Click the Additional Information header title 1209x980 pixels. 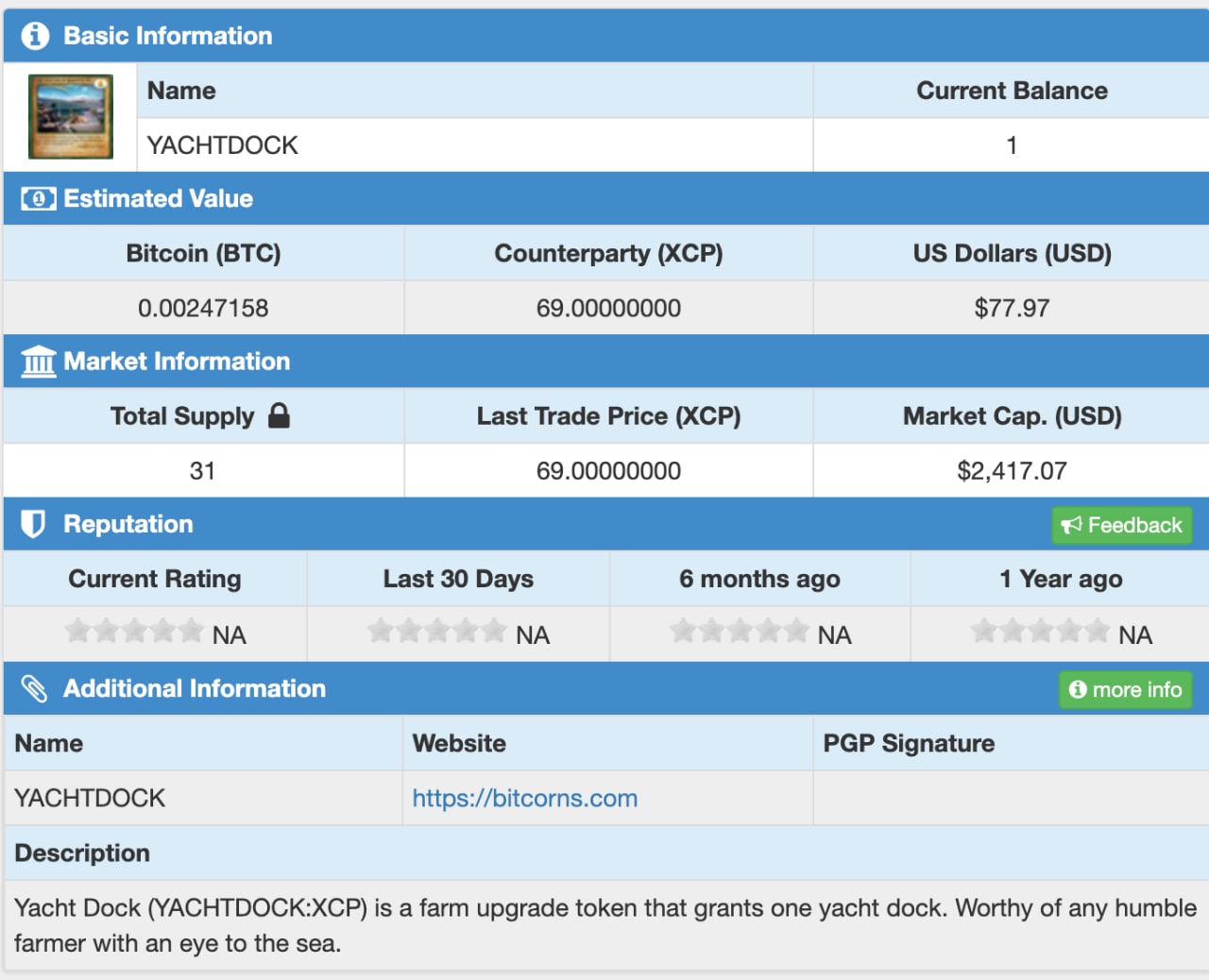point(195,688)
